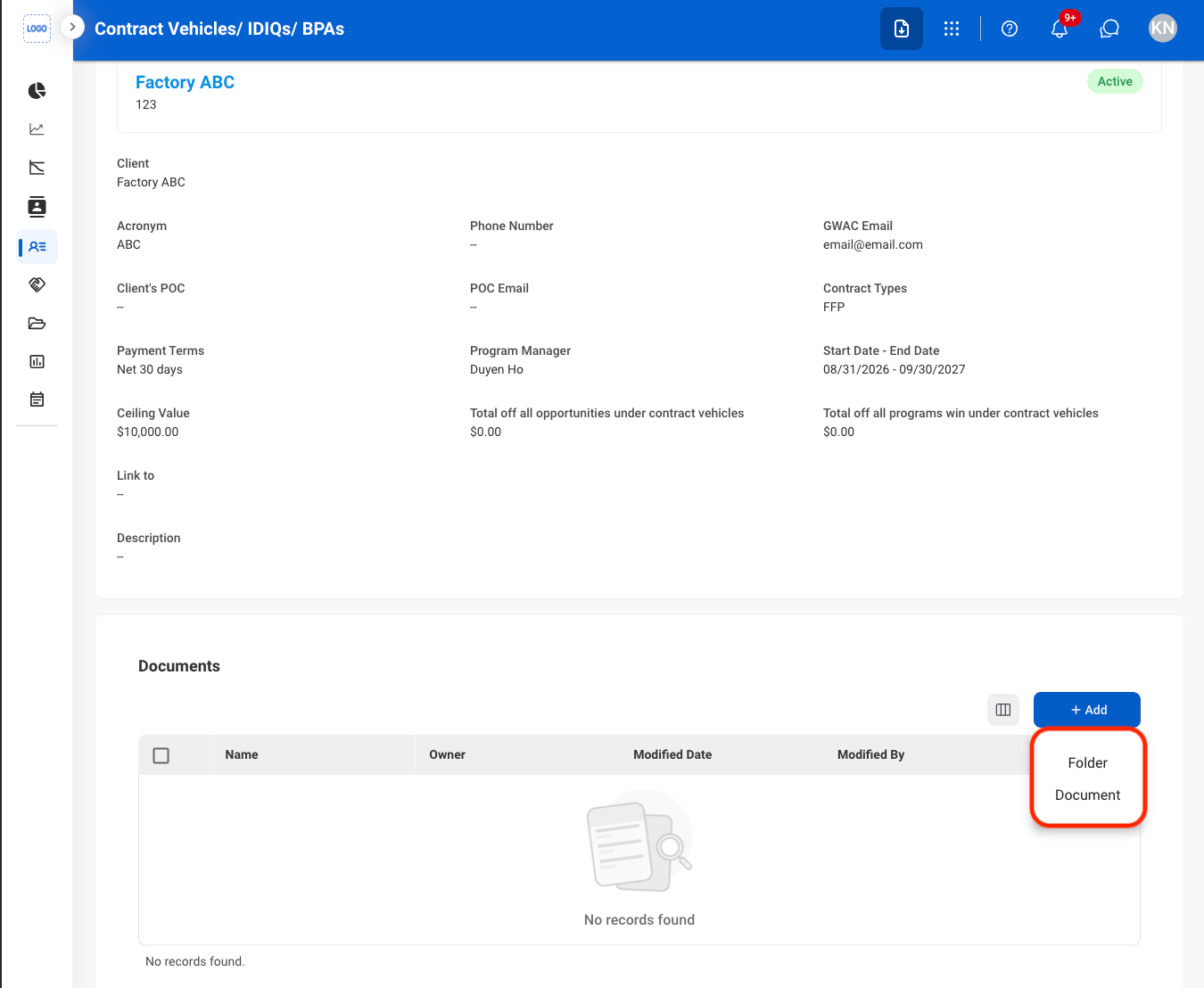
Task: Open the calendar sidebar icon
Action: (x=37, y=399)
